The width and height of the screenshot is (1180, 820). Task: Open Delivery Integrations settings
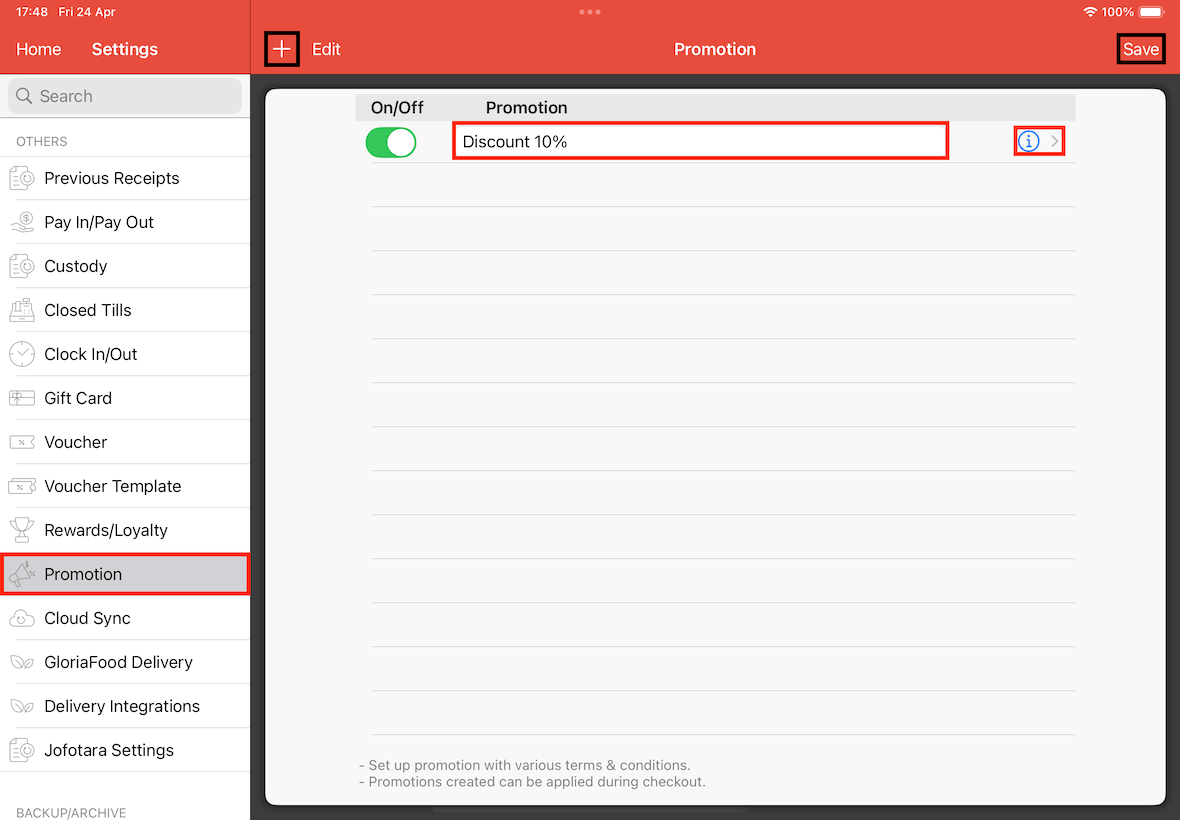click(125, 706)
